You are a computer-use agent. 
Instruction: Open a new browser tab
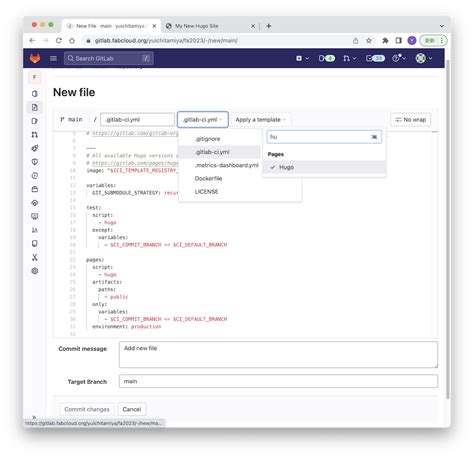pyautogui.click(x=269, y=26)
